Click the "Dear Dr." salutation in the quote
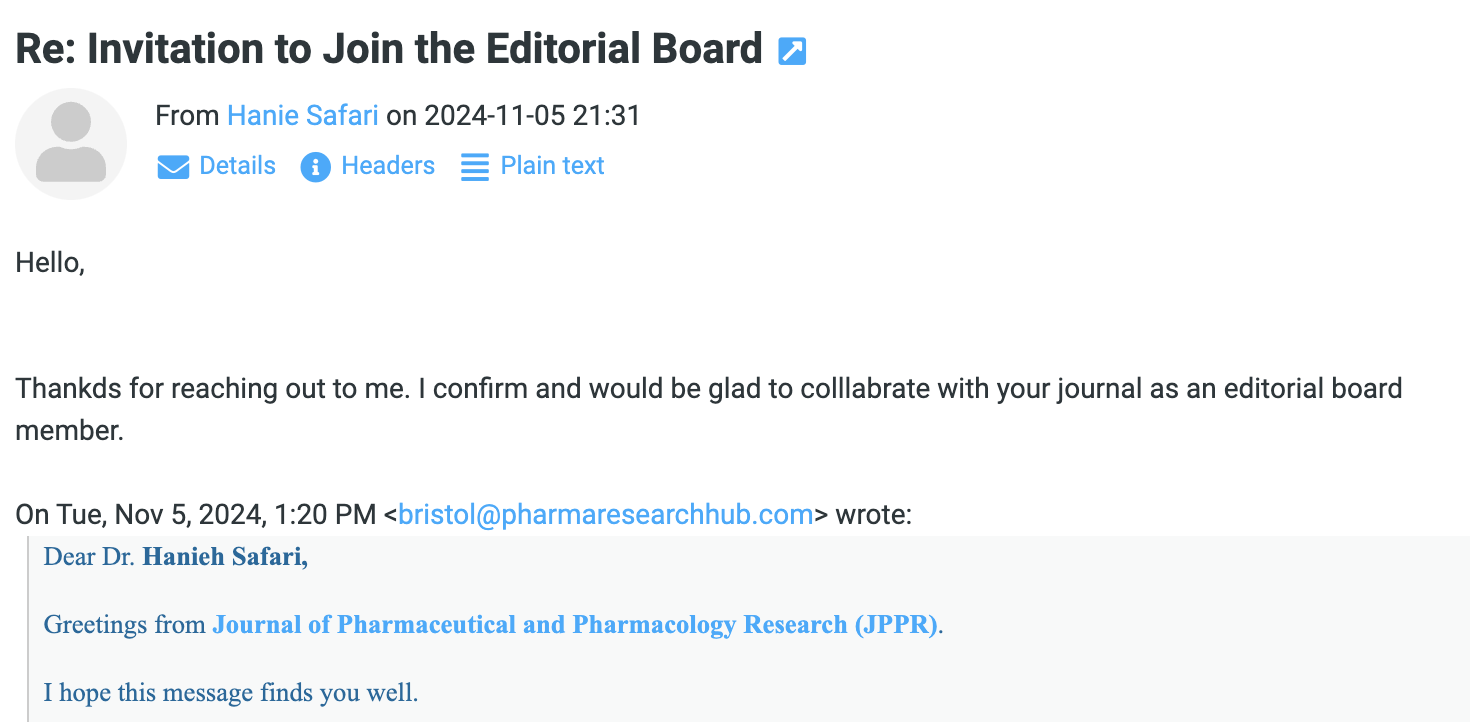Viewport: 1470px width, 722px height. pos(89,557)
